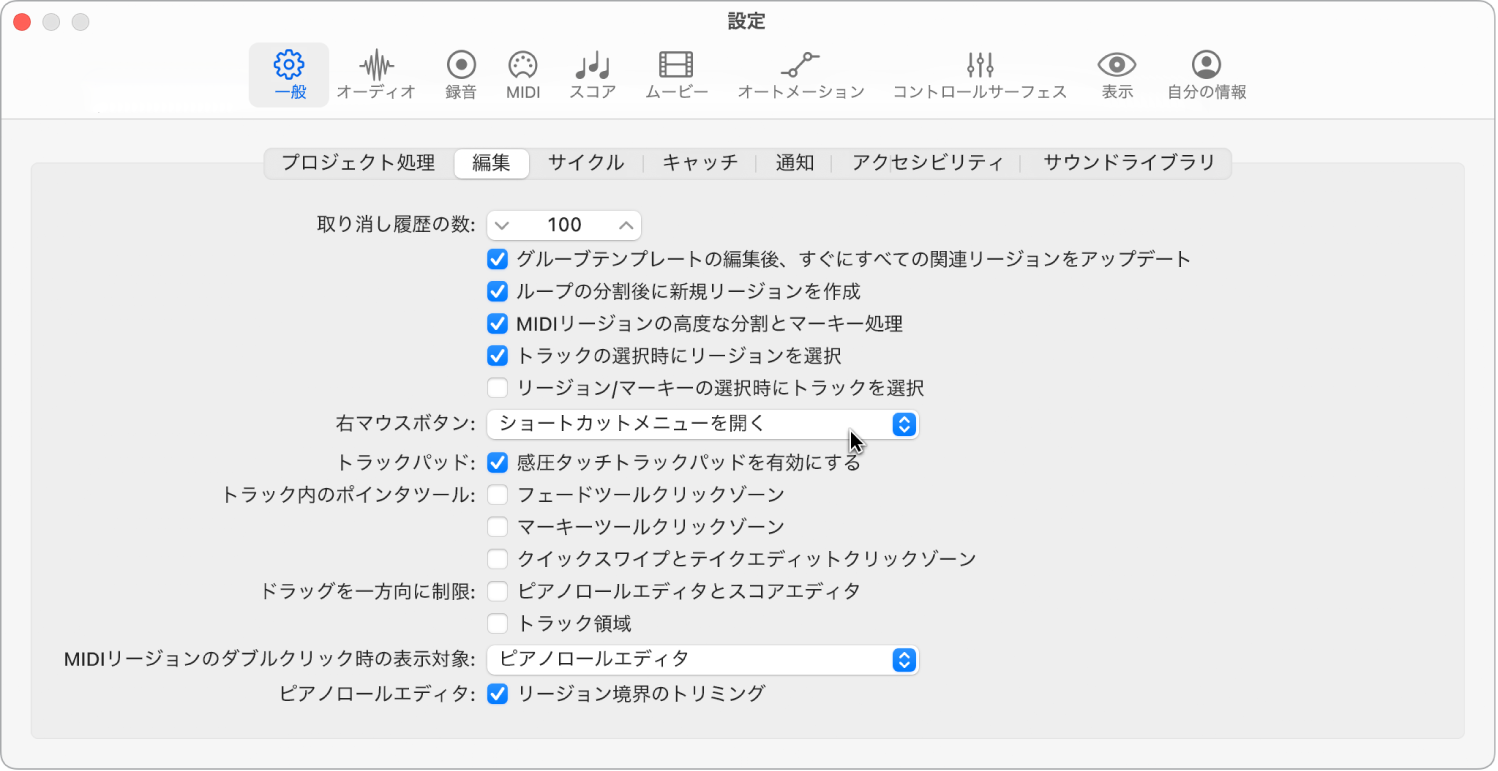Image resolution: width=1498 pixels, height=771 pixels.
Task: Disable ループの分割後に新規リージョンを作成
Action: [x=498, y=290]
